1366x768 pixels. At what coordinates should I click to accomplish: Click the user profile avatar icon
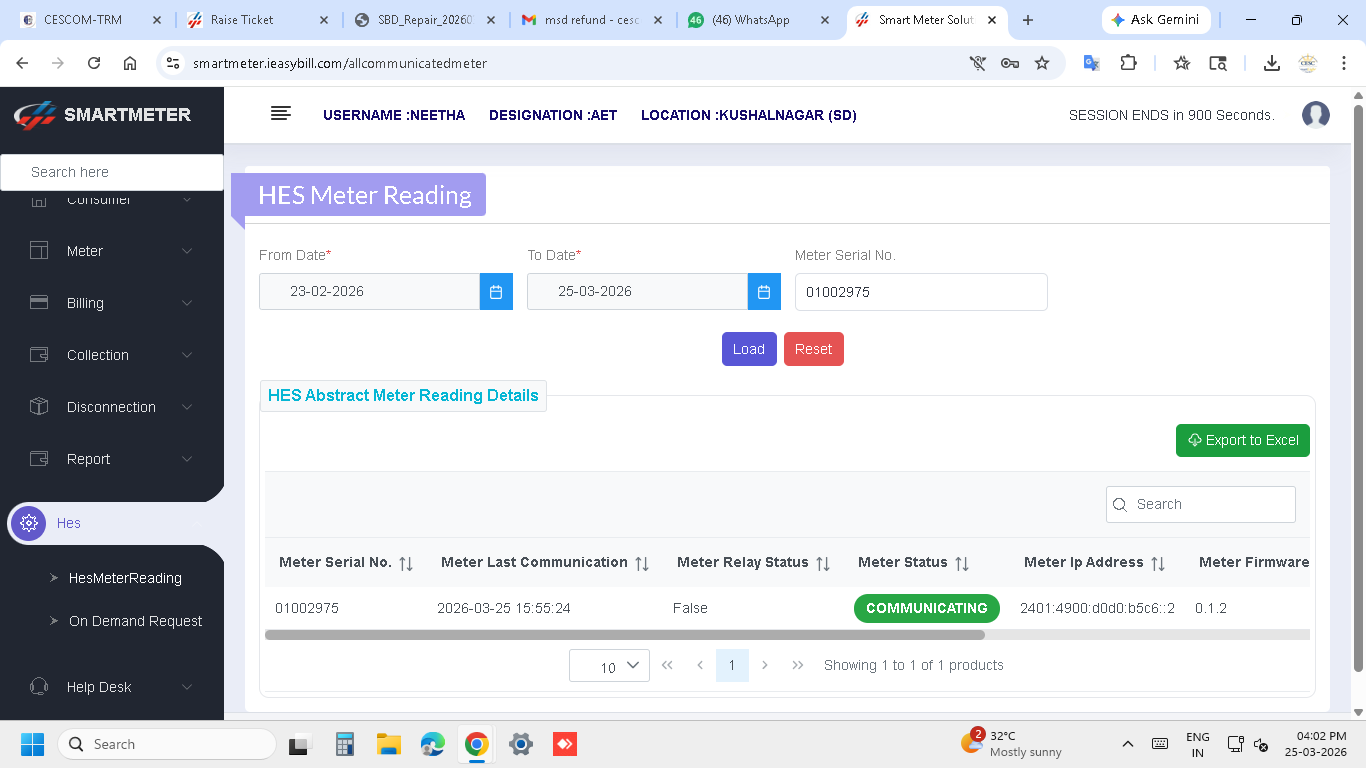(1315, 115)
